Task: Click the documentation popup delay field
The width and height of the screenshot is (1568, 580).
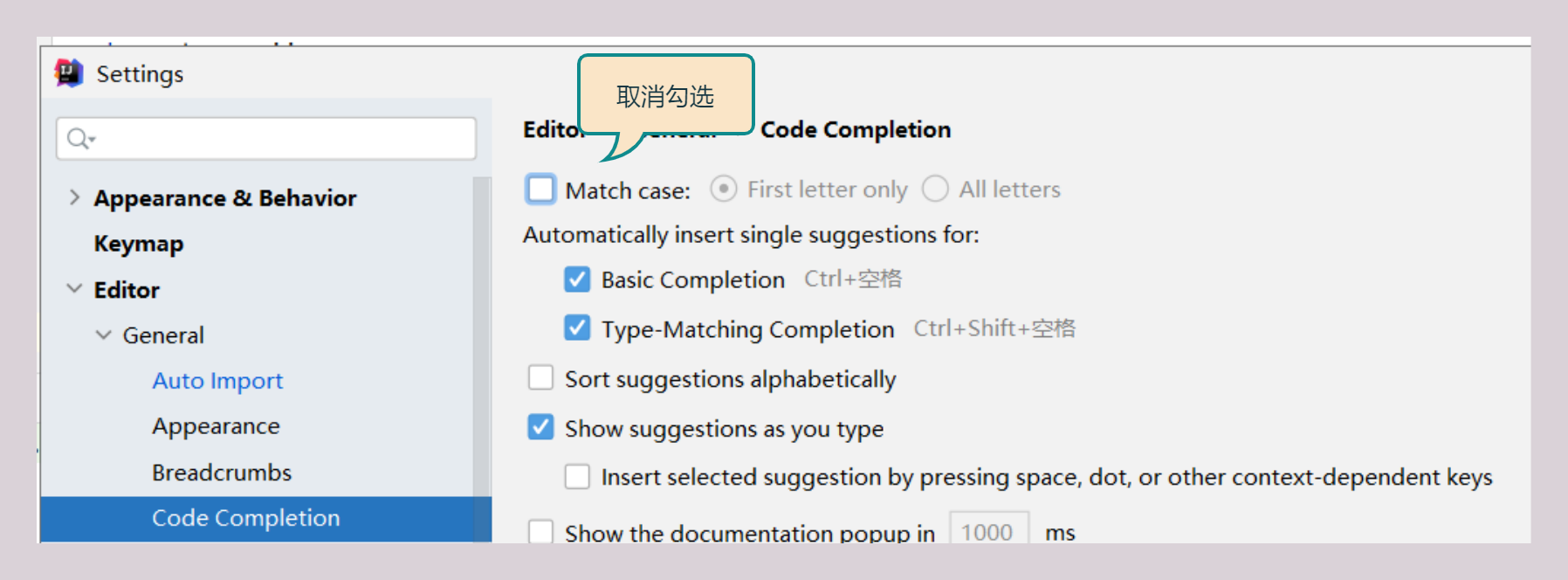Action: [988, 531]
